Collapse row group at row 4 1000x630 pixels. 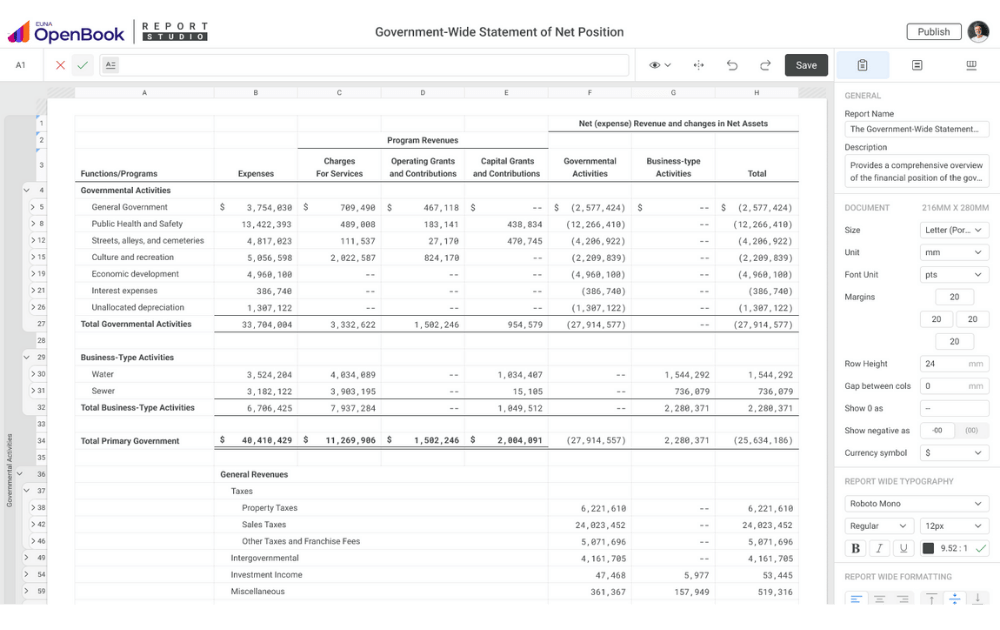click(27, 190)
